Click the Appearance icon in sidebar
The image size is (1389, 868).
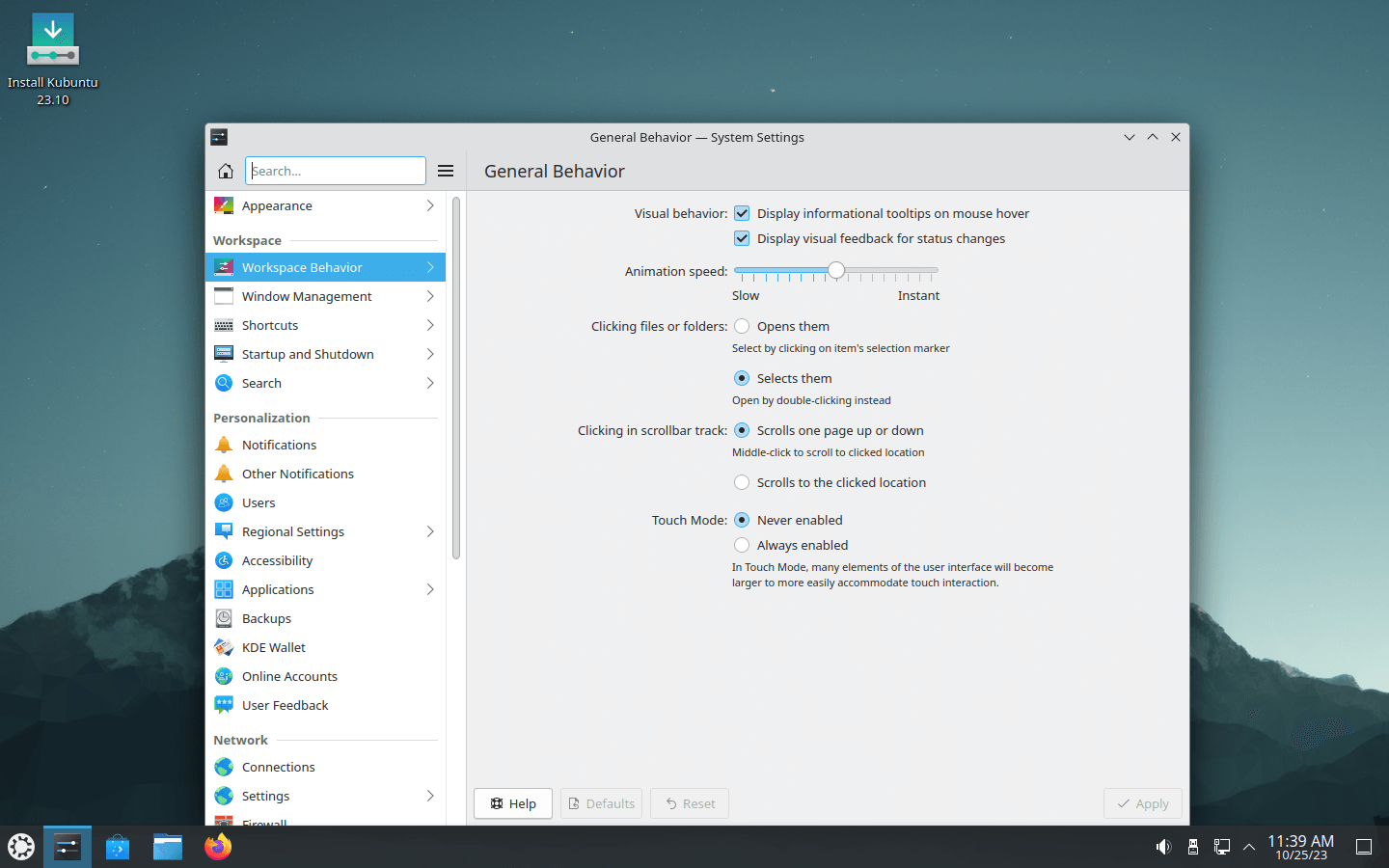[224, 205]
